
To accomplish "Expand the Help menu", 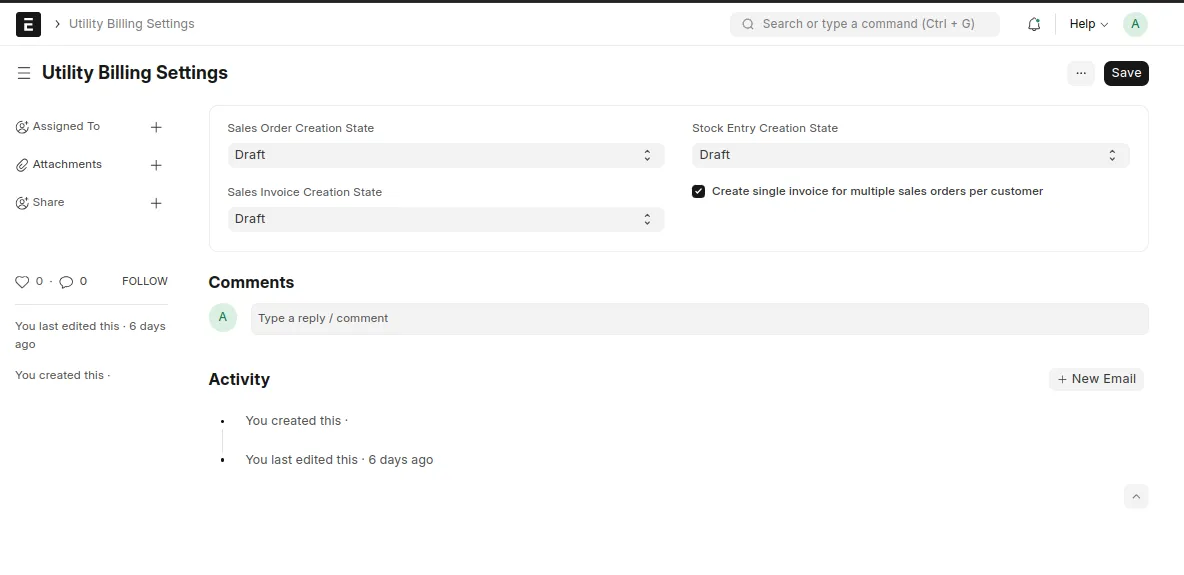I will pos(1088,24).
